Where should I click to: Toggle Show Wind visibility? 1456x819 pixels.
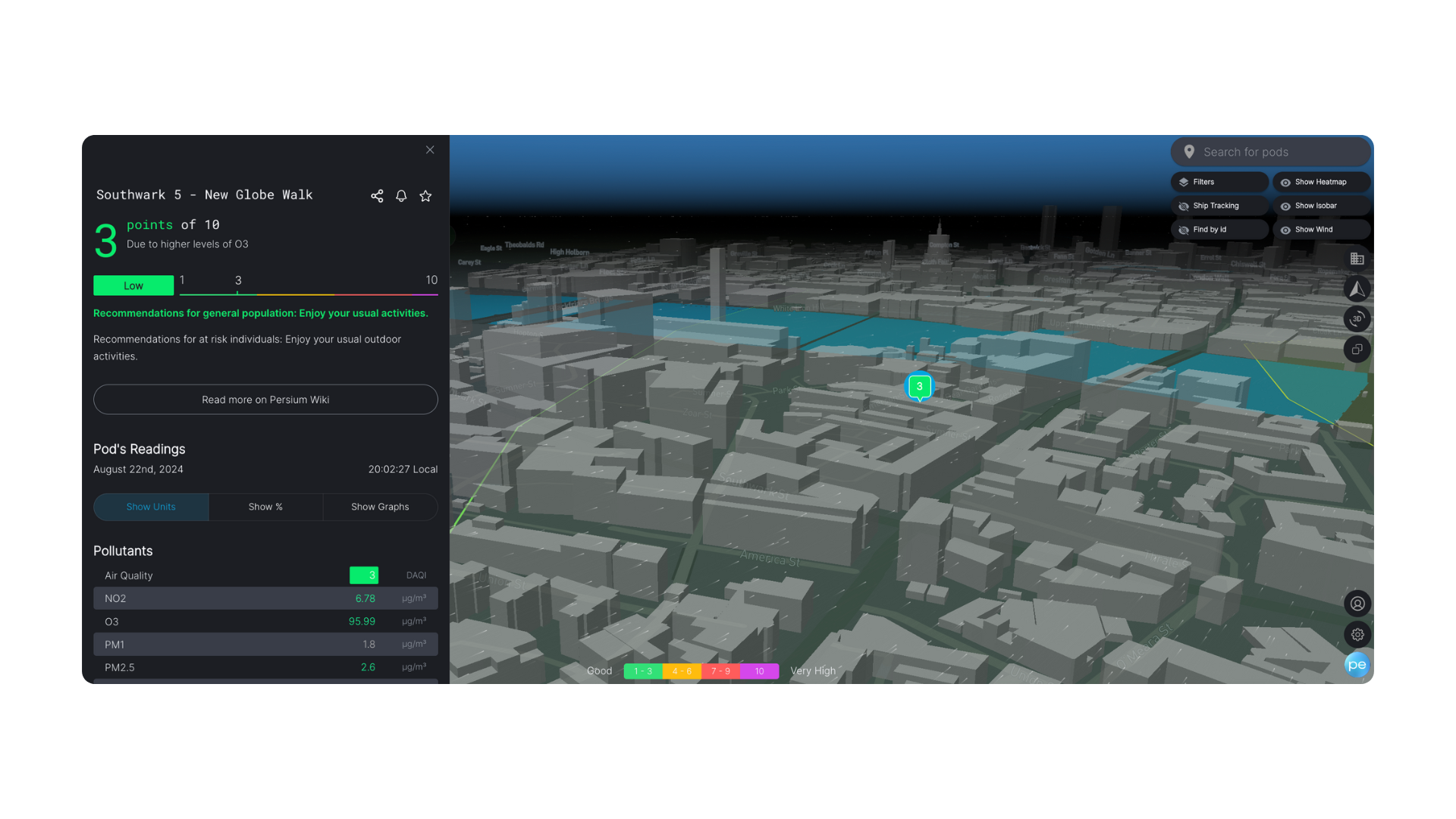tap(1320, 229)
